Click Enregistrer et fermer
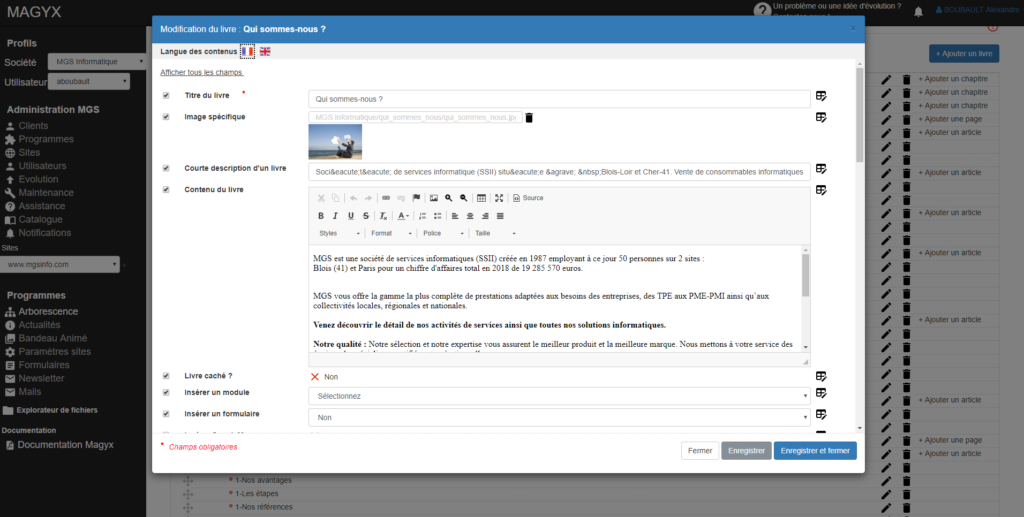 [x=815, y=451]
